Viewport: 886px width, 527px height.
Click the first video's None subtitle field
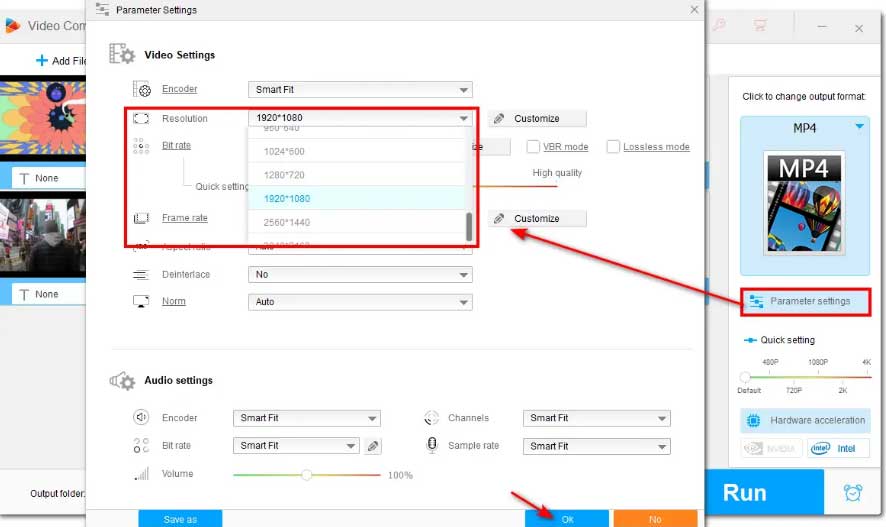(49, 178)
